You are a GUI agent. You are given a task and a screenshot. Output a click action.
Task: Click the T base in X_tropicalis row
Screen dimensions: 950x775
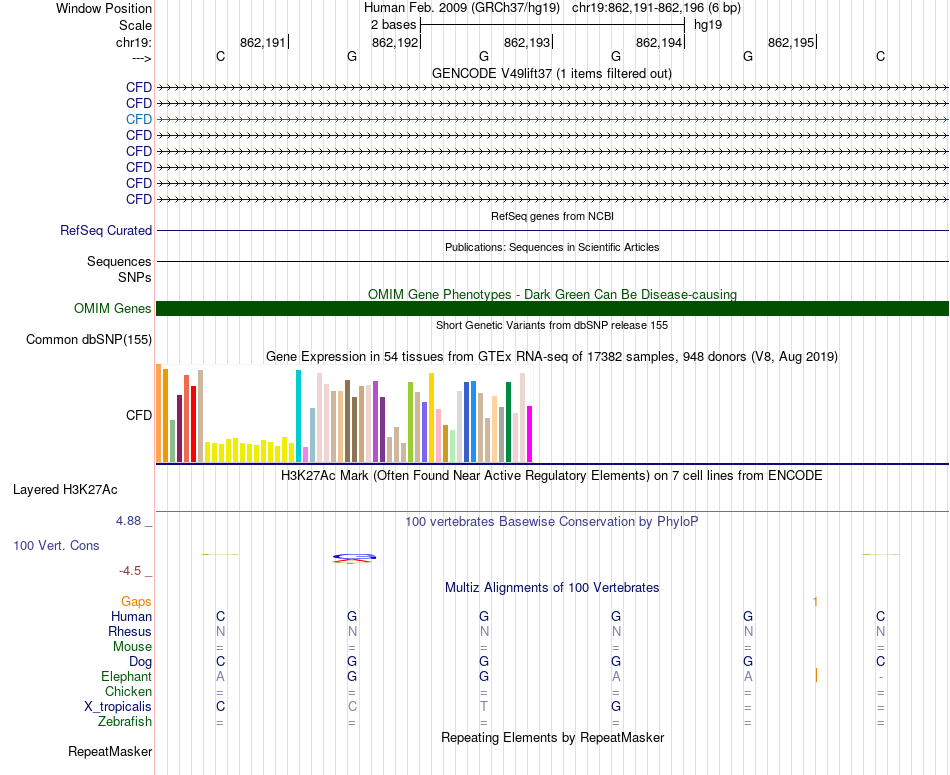483,707
